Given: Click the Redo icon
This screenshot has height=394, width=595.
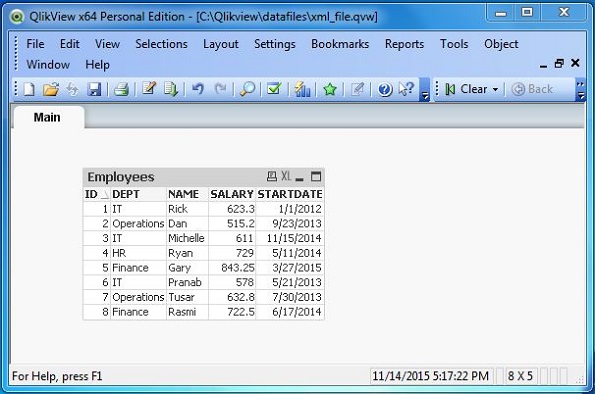Looking at the screenshot, I should tap(220, 89).
